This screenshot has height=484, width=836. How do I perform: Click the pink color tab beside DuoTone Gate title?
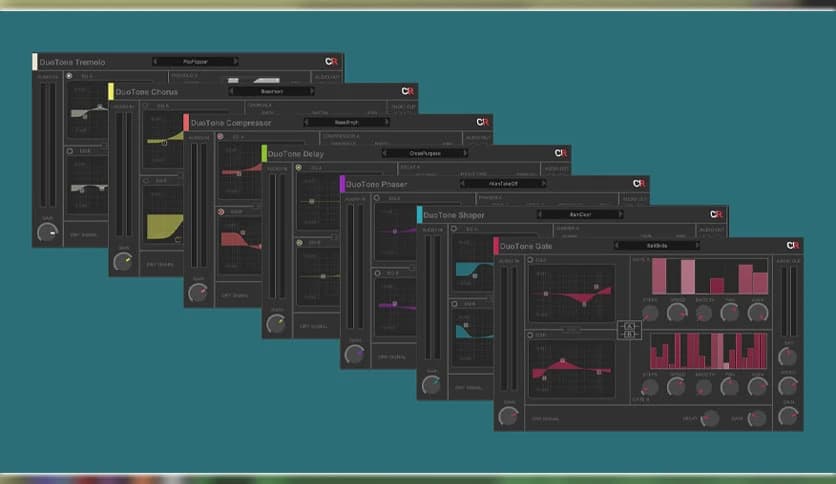click(496, 246)
